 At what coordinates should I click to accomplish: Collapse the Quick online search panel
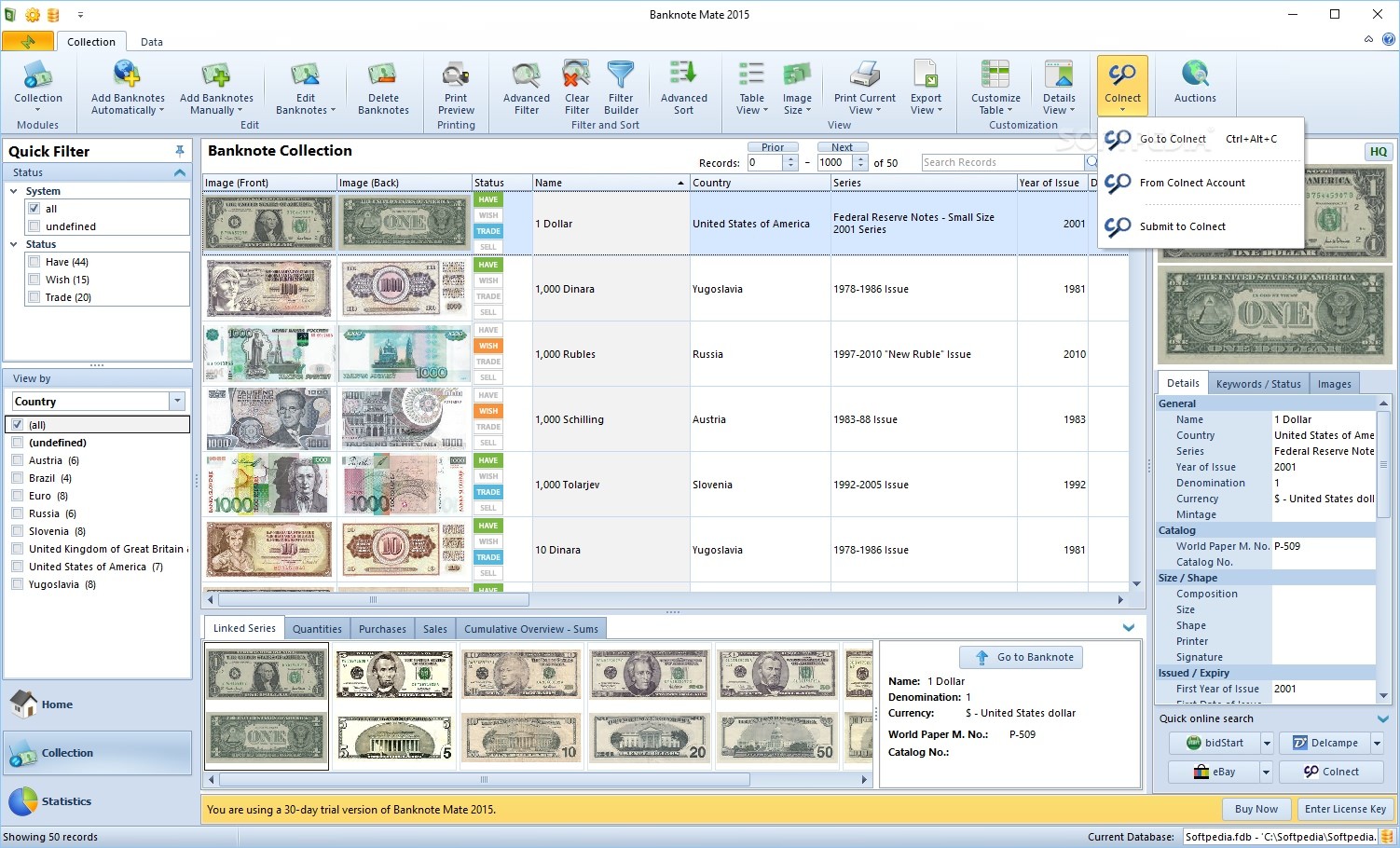coord(1382,718)
